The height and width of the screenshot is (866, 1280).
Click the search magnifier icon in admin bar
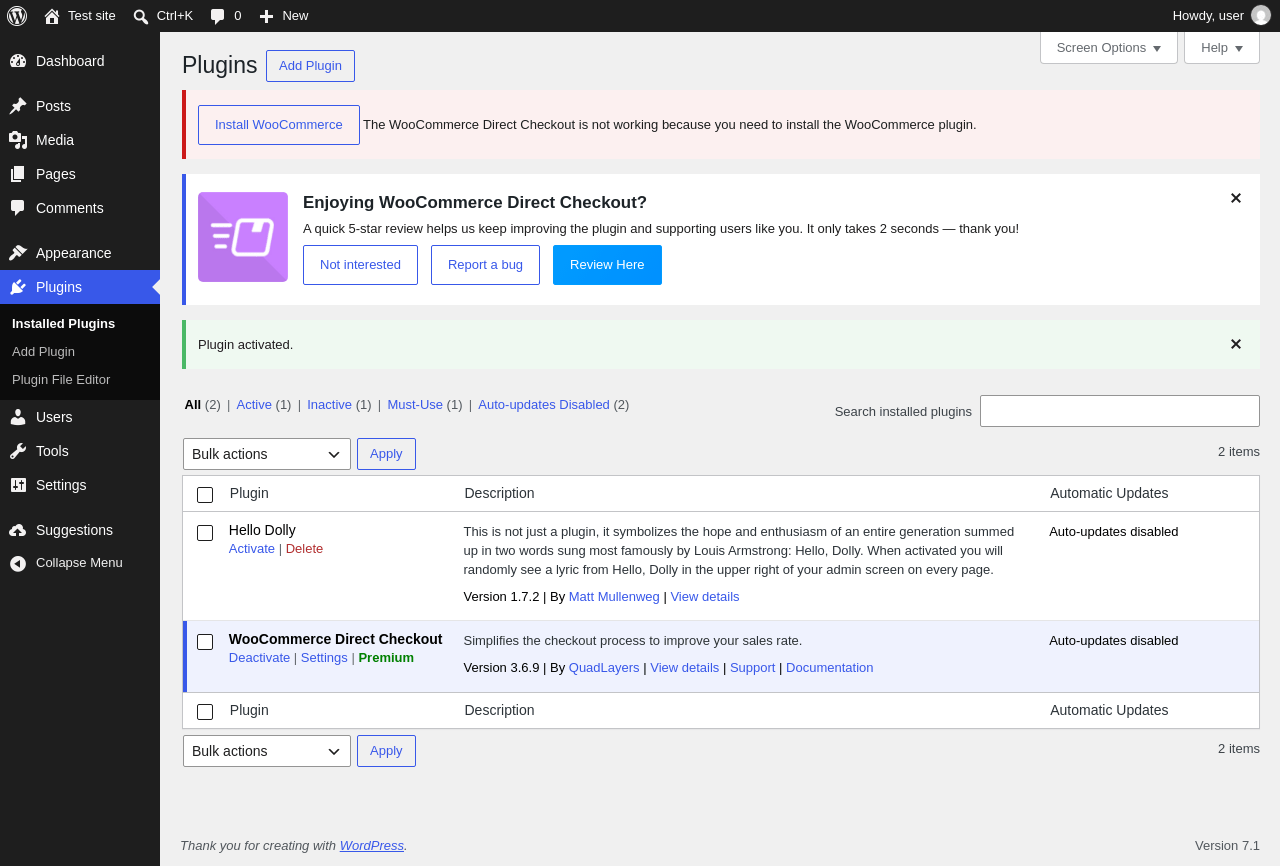coord(141,16)
